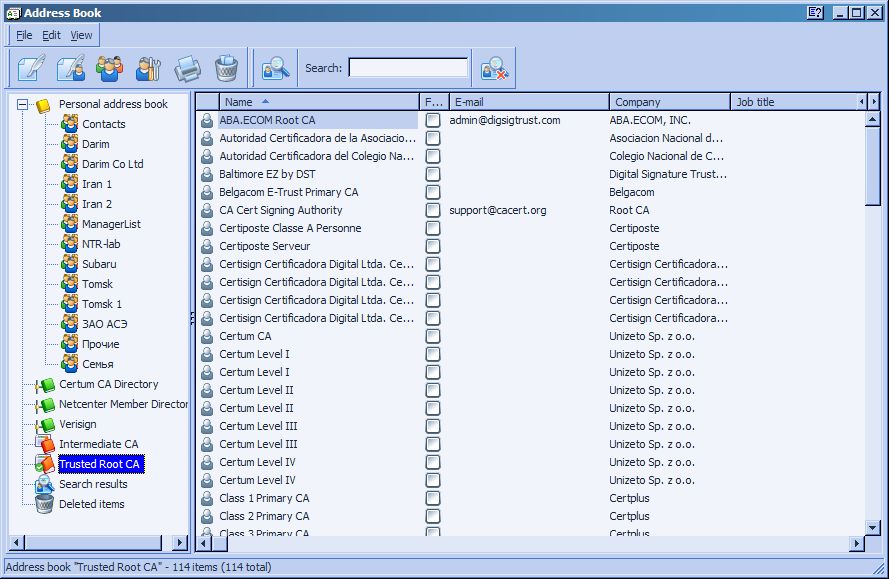Image resolution: width=889 pixels, height=579 pixels.
Task: Click the clear search results icon
Action: [494, 69]
